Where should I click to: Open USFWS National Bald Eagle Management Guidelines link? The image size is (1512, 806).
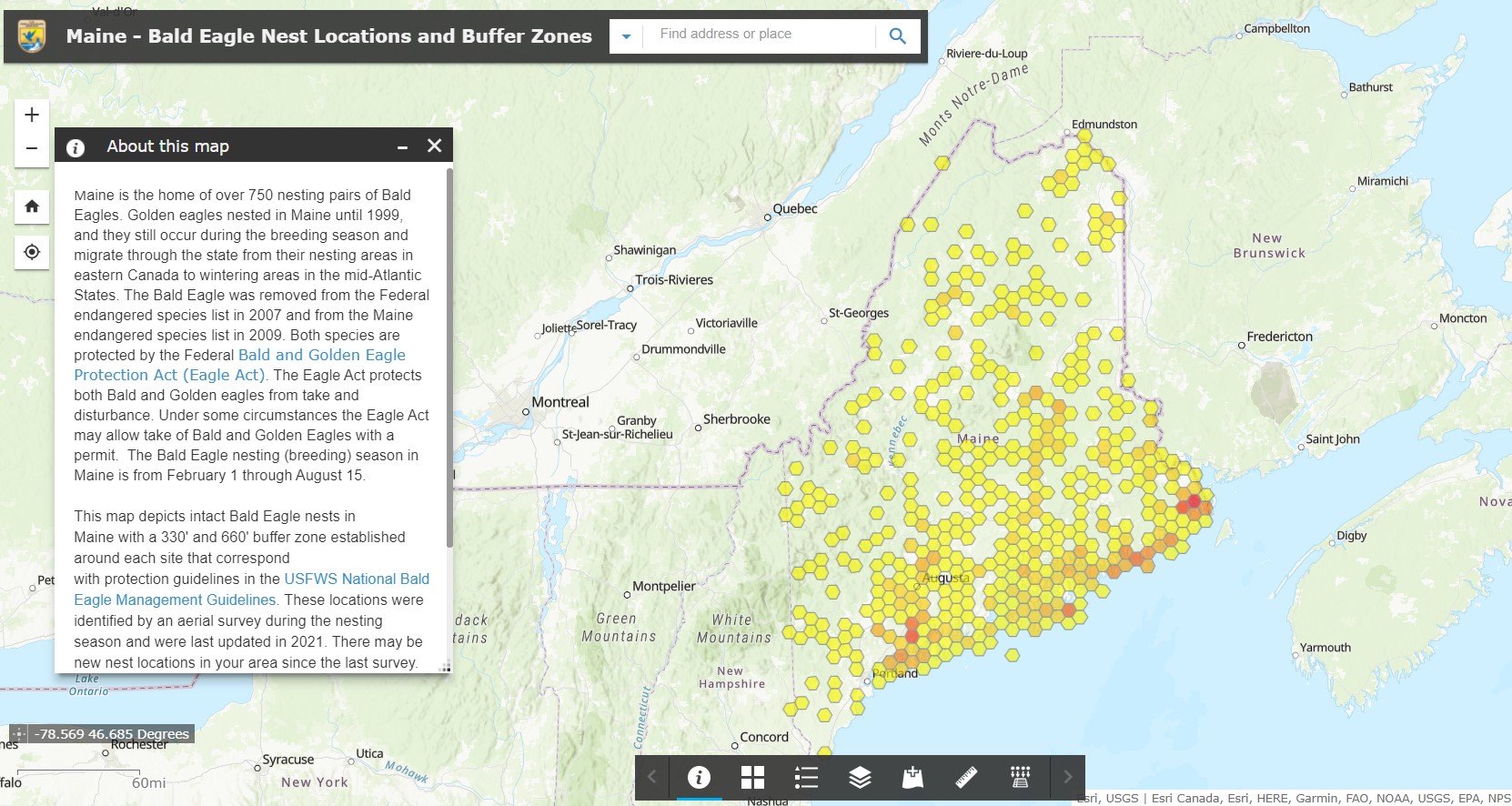click(356, 579)
